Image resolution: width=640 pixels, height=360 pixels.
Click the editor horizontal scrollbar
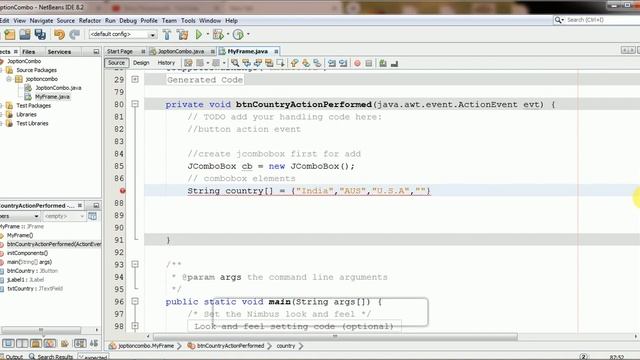point(336,336)
